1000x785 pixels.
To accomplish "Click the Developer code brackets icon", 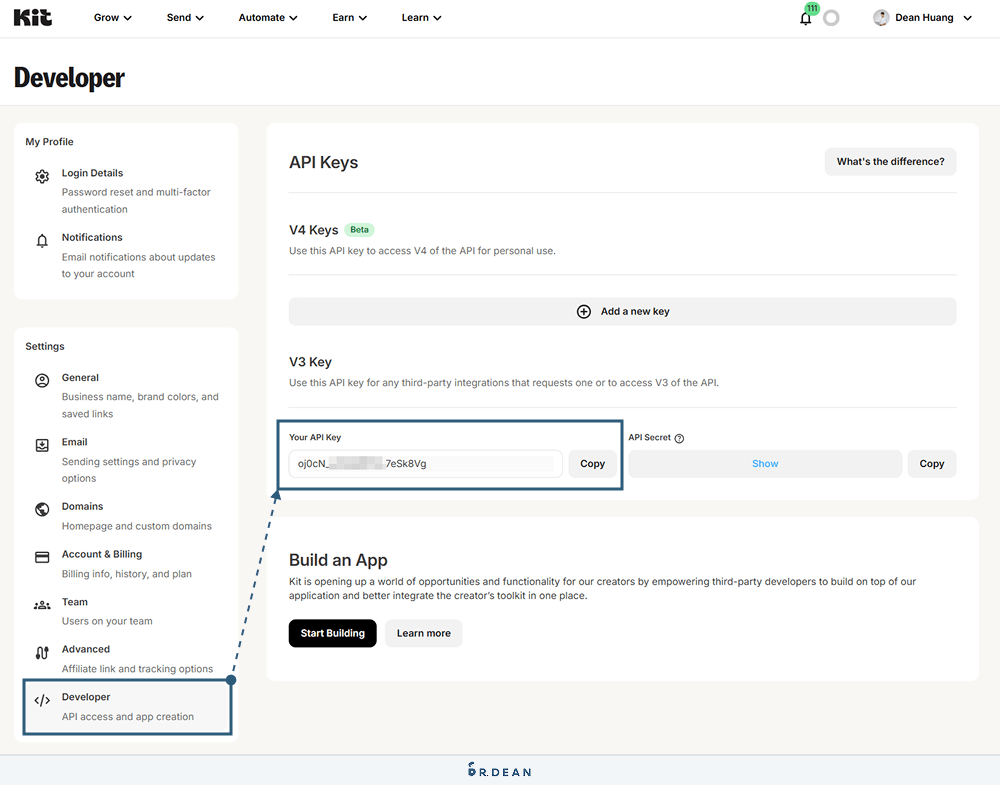I will point(42,700).
